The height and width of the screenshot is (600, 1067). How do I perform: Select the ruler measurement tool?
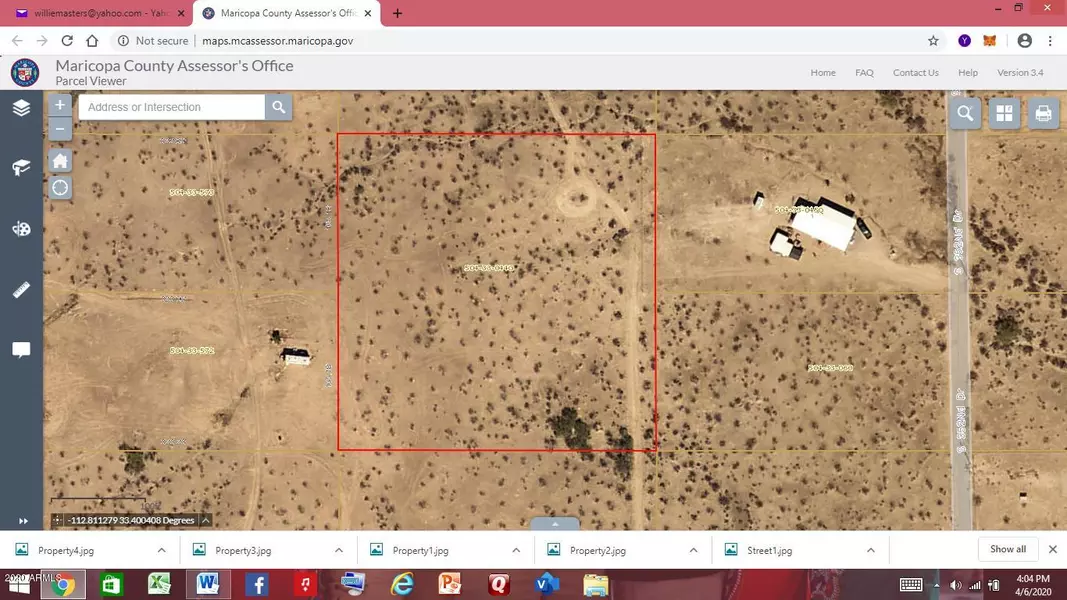click(x=22, y=290)
